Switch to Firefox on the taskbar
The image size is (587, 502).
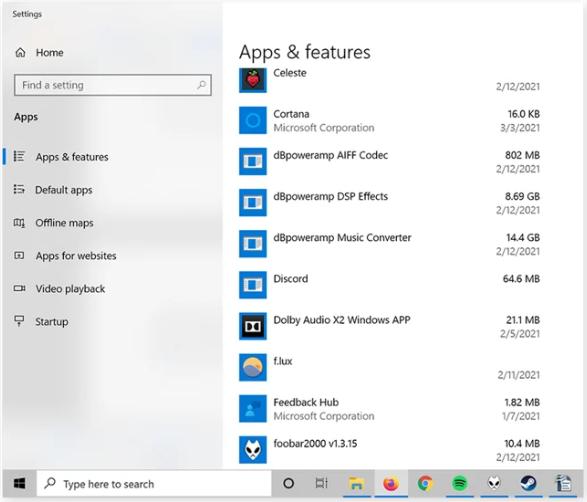(x=390, y=484)
